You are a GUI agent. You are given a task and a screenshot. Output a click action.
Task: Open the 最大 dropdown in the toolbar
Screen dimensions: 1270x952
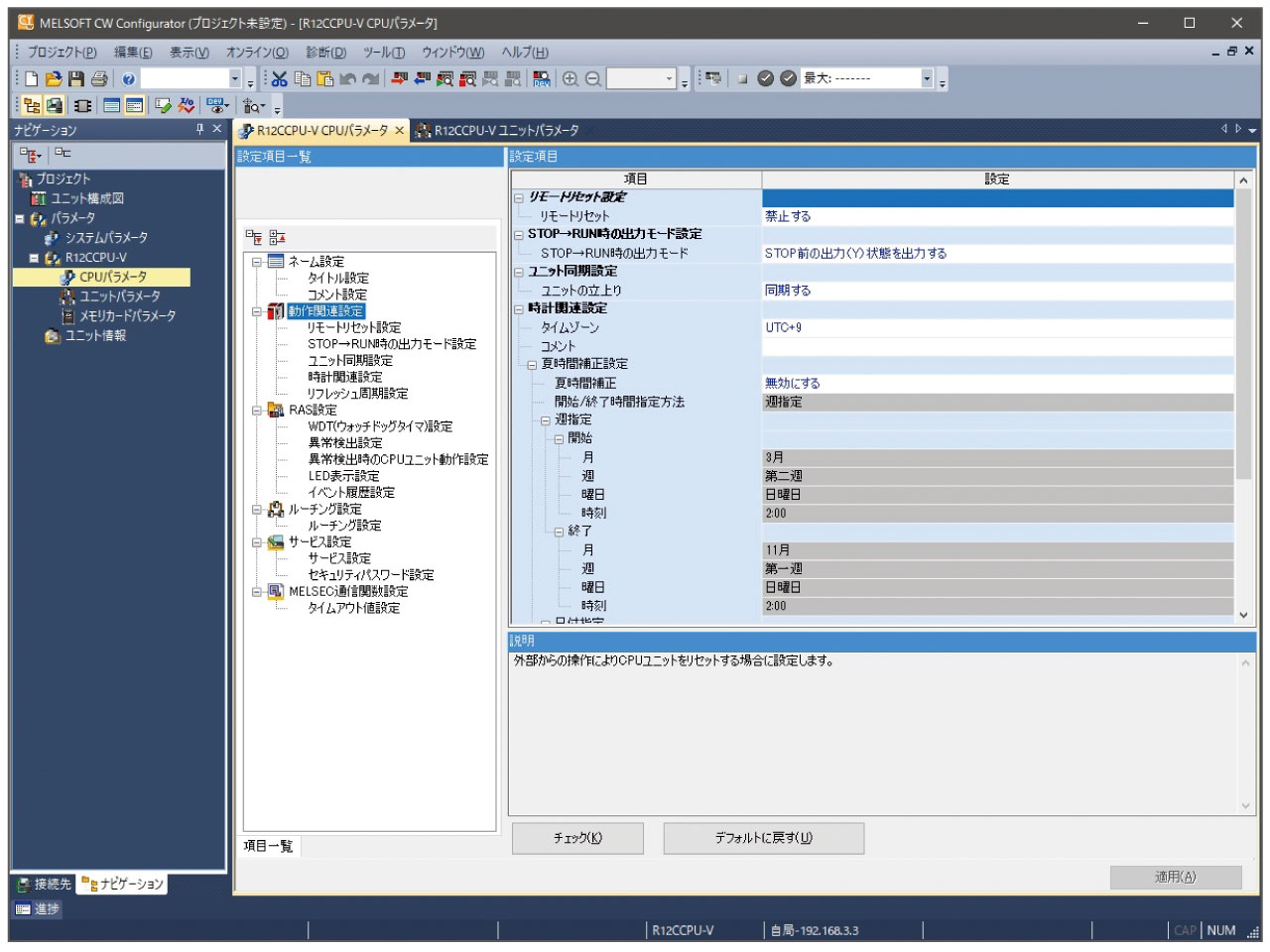click(x=927, y=79)
